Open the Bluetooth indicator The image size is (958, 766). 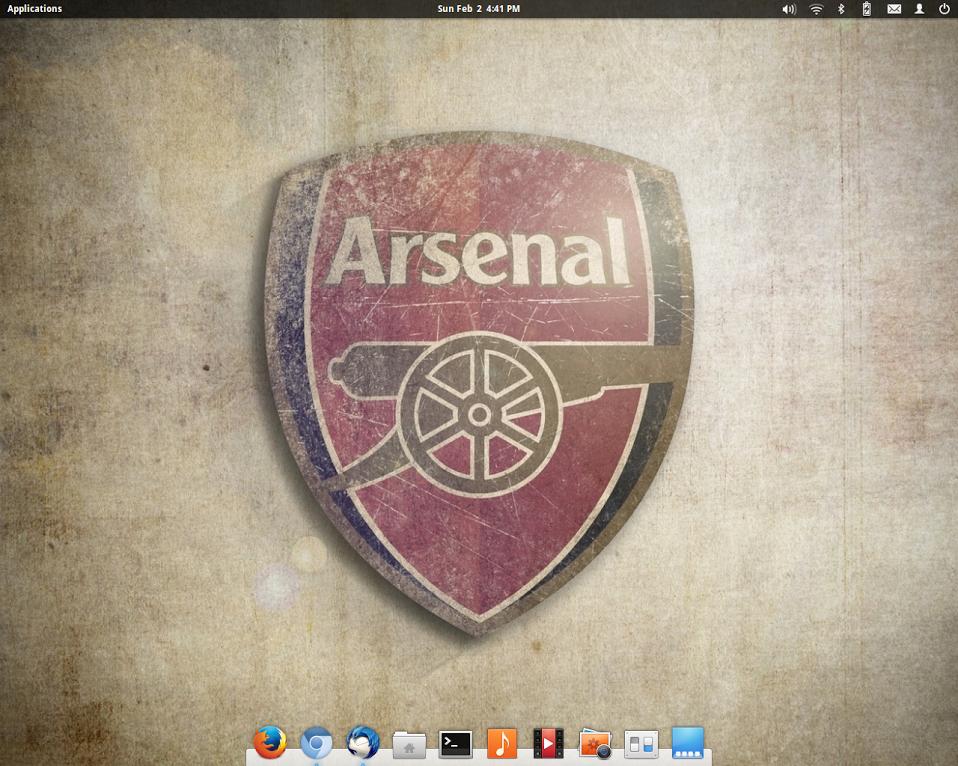[841, 9]
